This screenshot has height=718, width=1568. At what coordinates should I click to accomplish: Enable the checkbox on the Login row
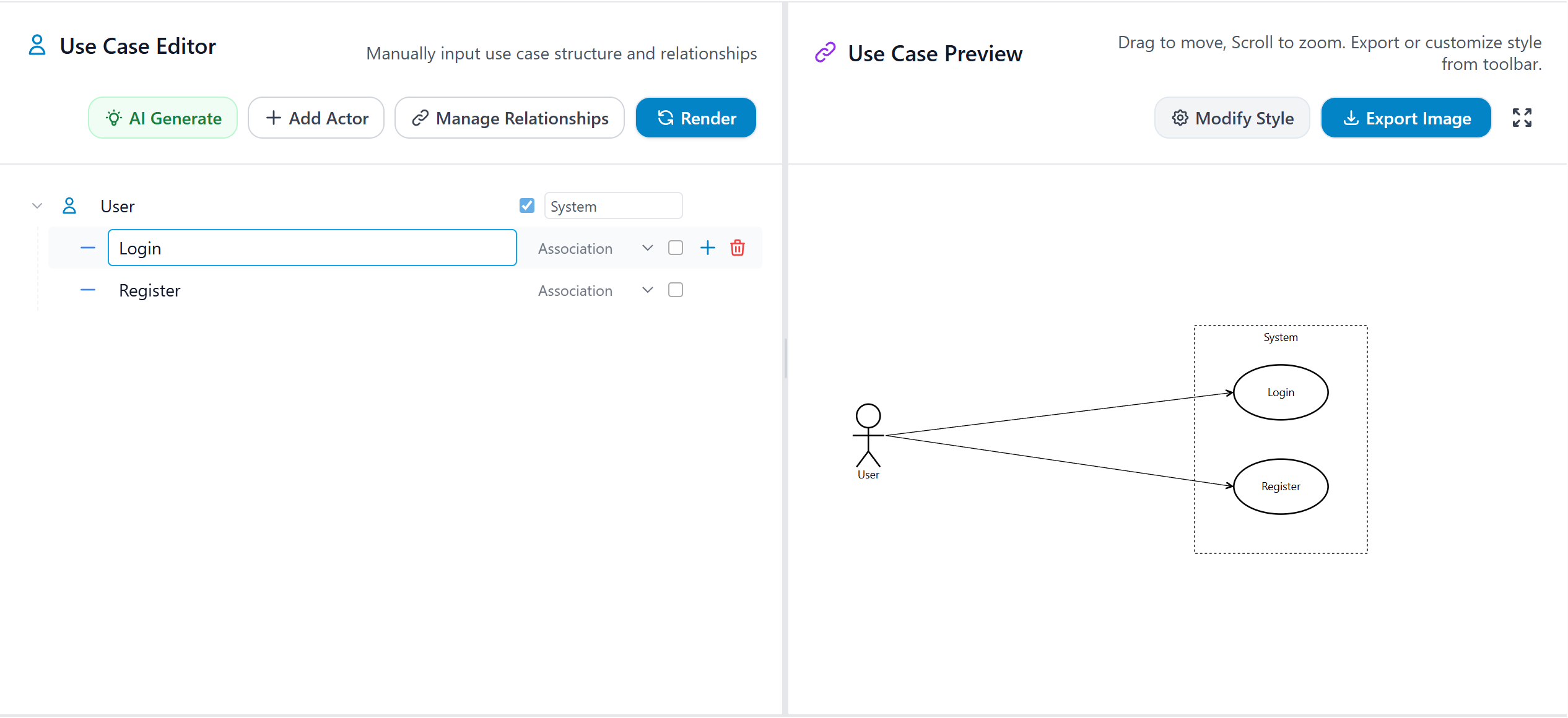click(675, 248)
